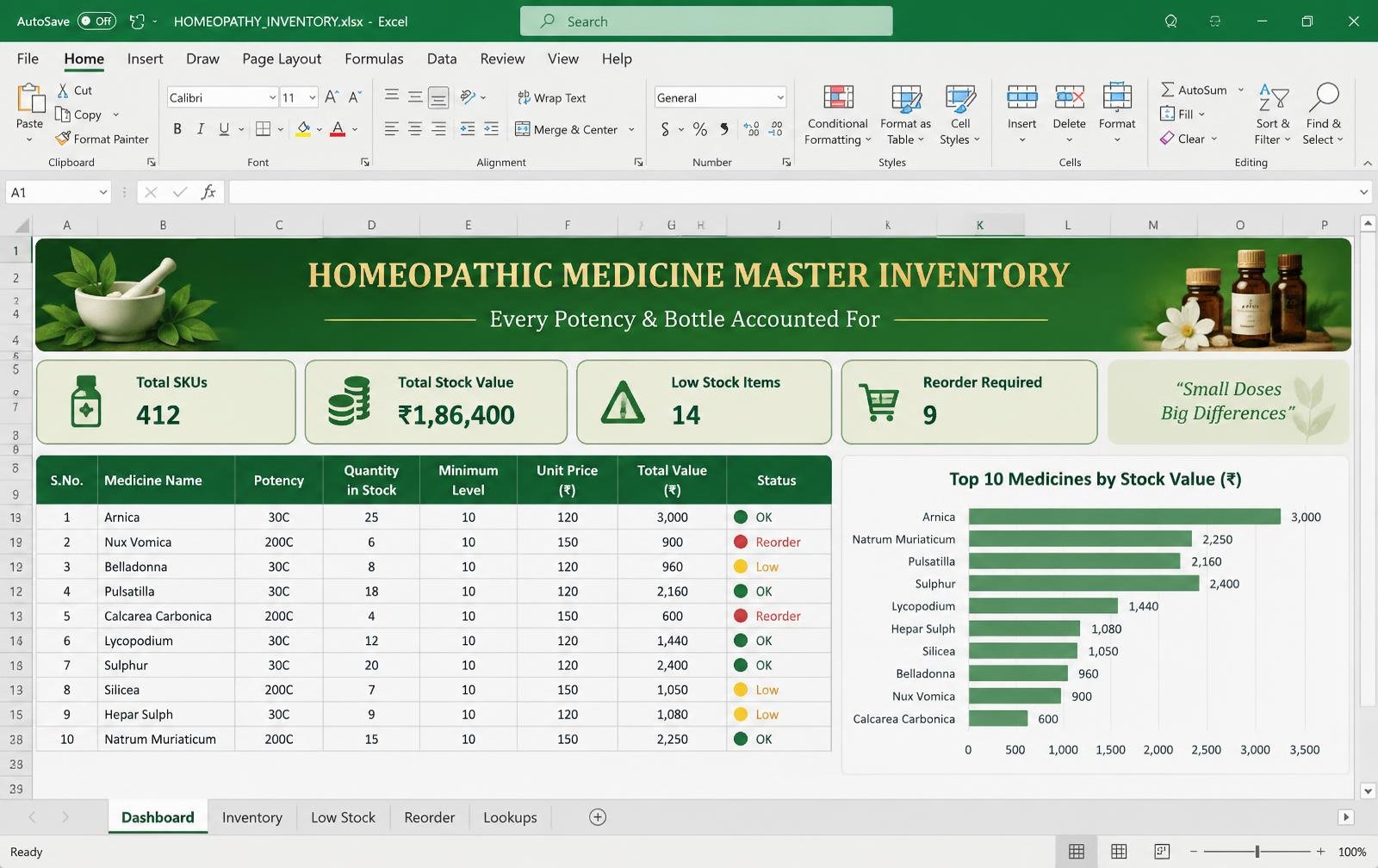Image resolution: width=1378 pixels, height=868 pixels.
Task: Open the File menu
Action: 28,59
